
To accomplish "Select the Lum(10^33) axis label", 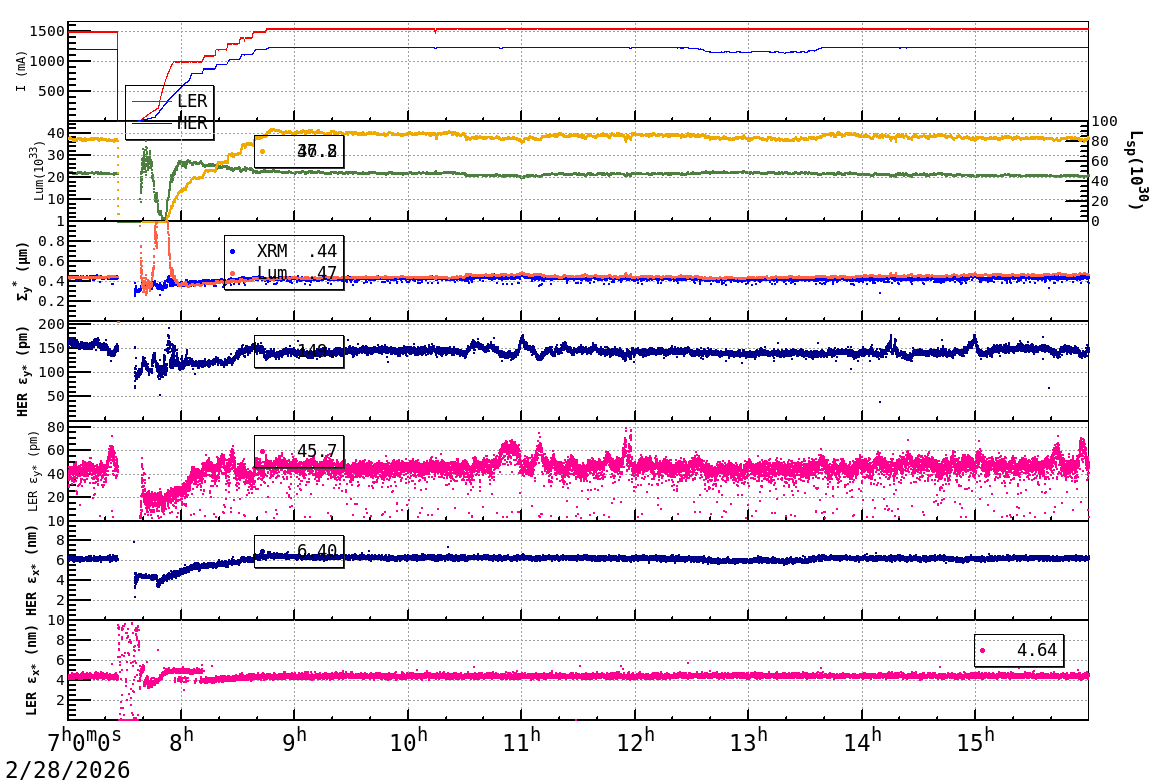I will pos(39,170).
